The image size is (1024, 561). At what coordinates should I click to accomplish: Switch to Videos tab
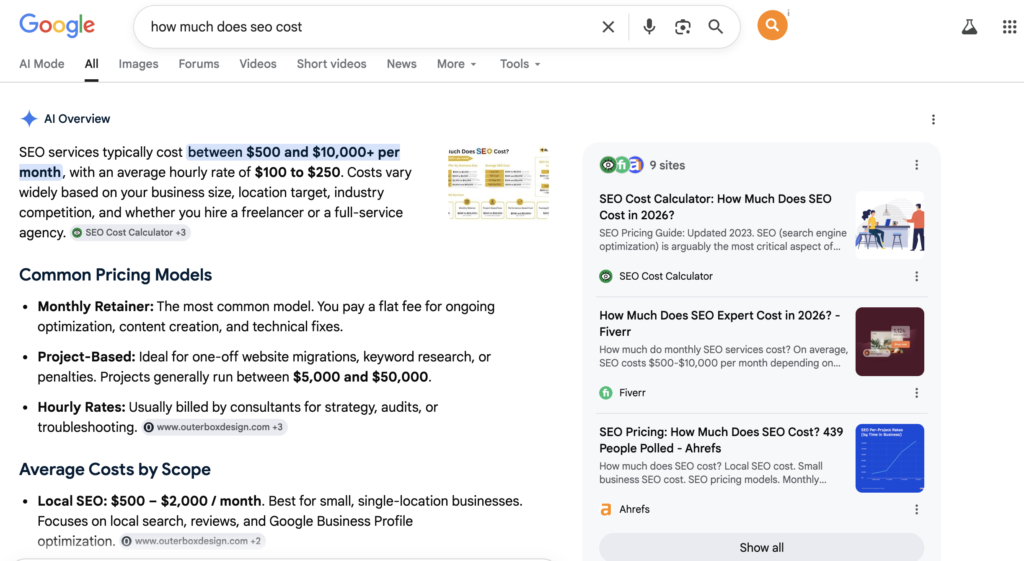tap(258, 64)
